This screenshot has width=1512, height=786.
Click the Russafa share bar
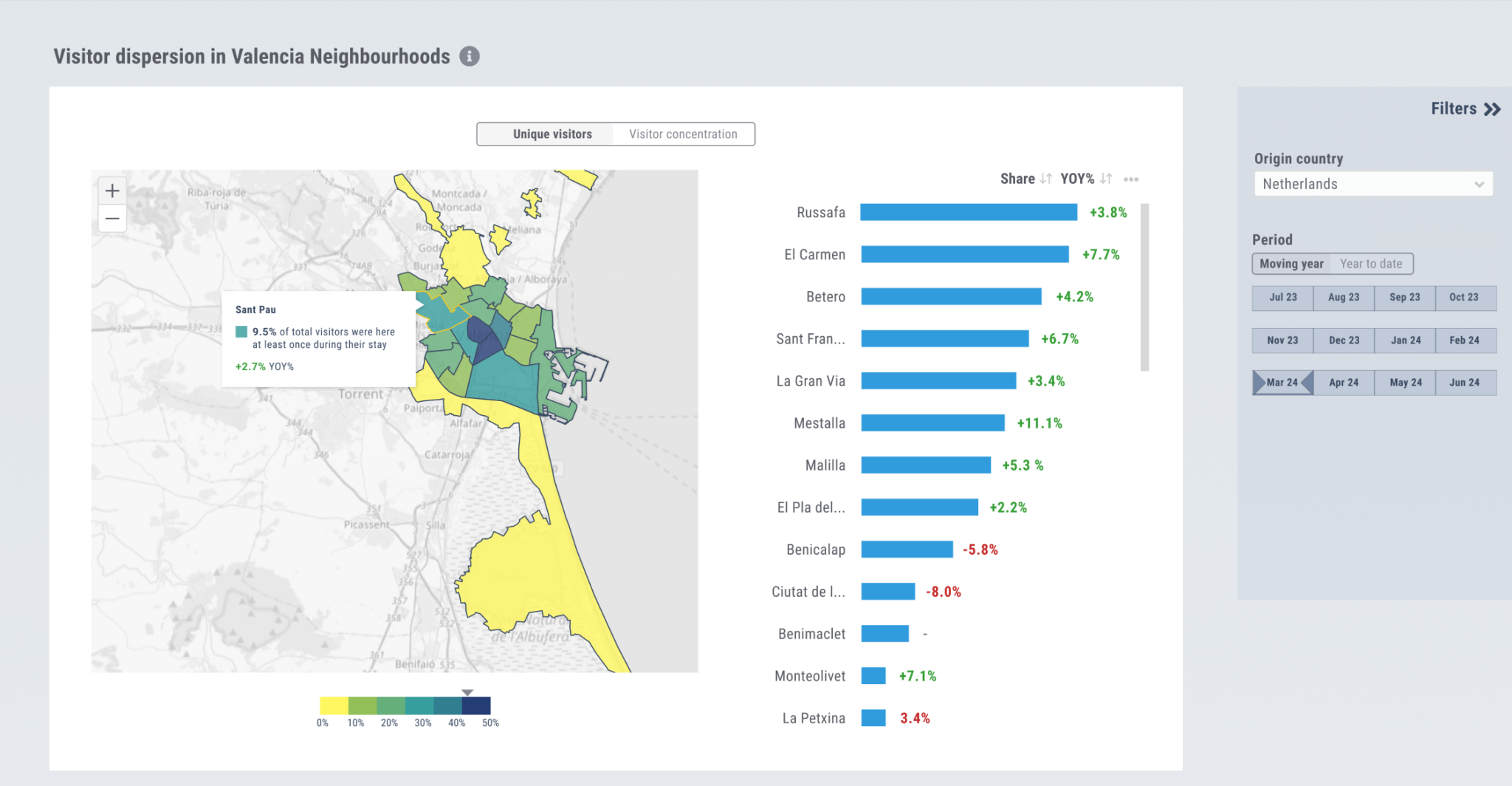969,213
